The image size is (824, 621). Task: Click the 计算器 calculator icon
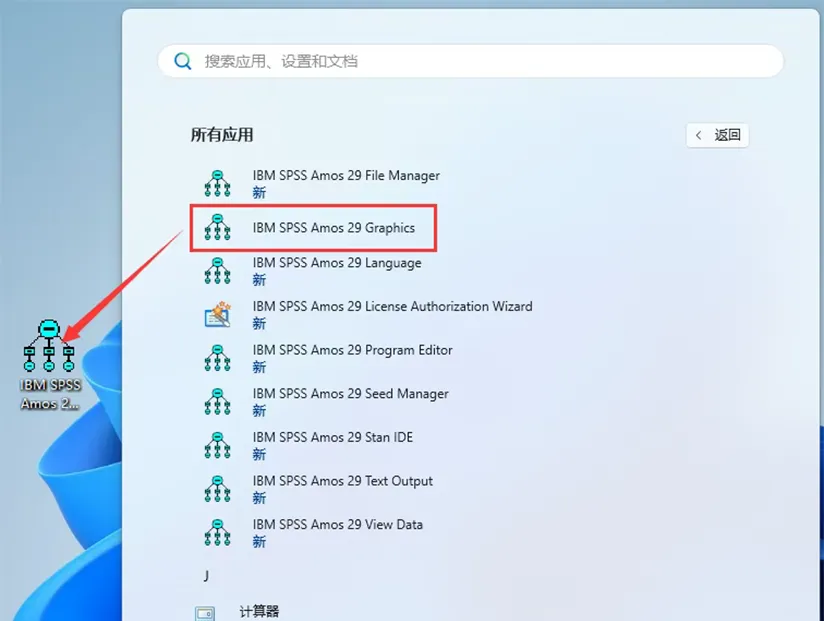click(x=205, y=613)
